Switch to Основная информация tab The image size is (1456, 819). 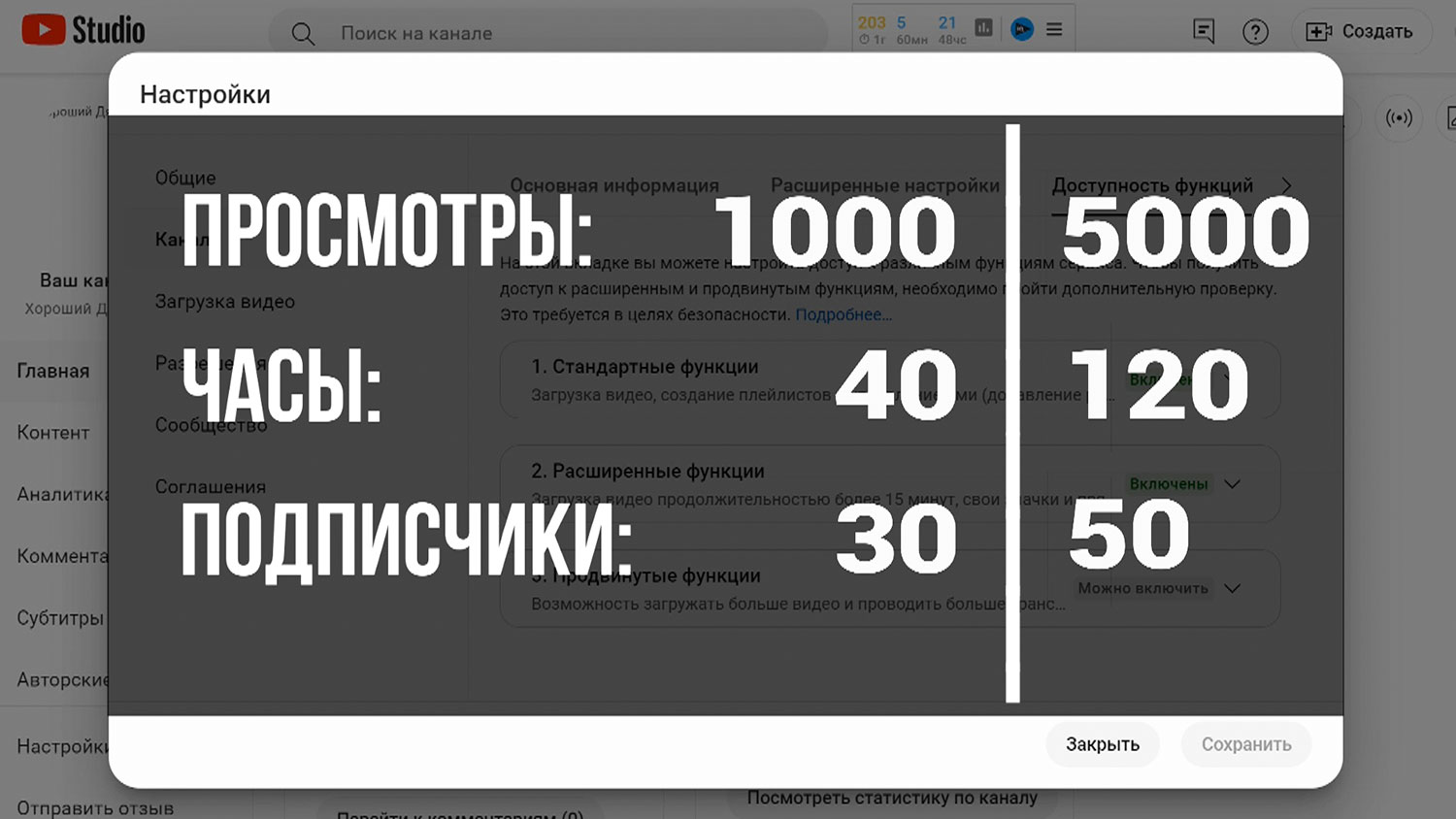(614, 184)
